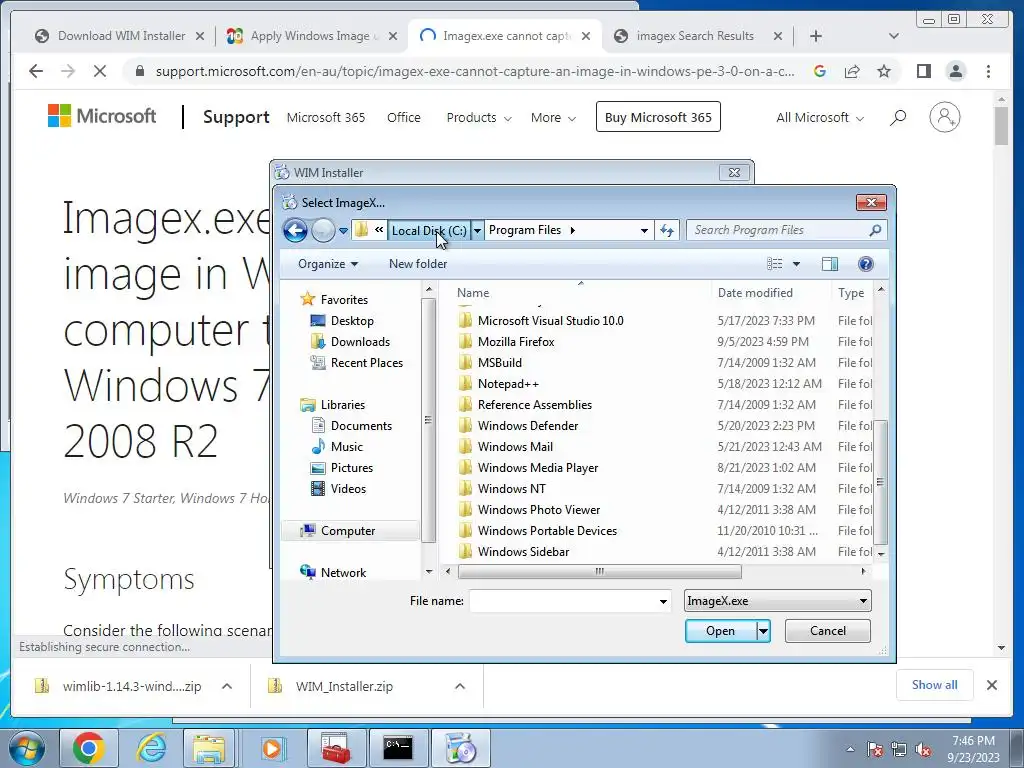Select Downloads in the navigation pane
Screen dimensions: 1024x768
360,342
